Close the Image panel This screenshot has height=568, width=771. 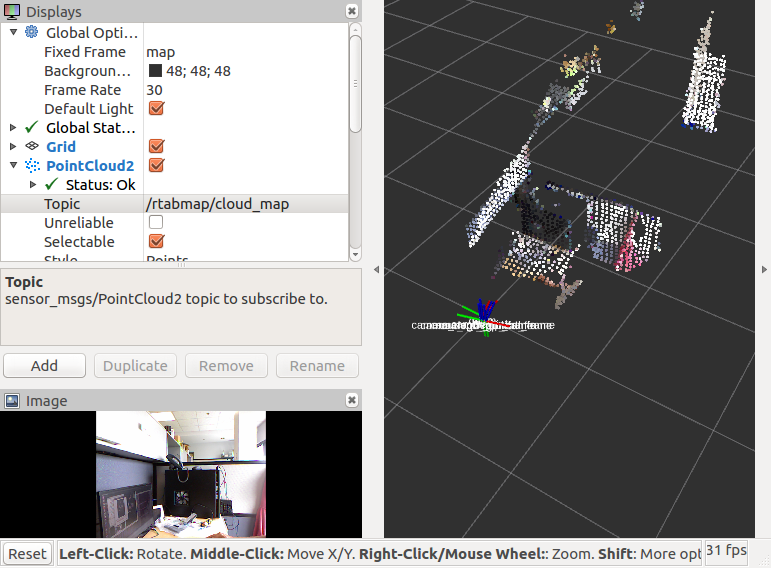[352, 400]
